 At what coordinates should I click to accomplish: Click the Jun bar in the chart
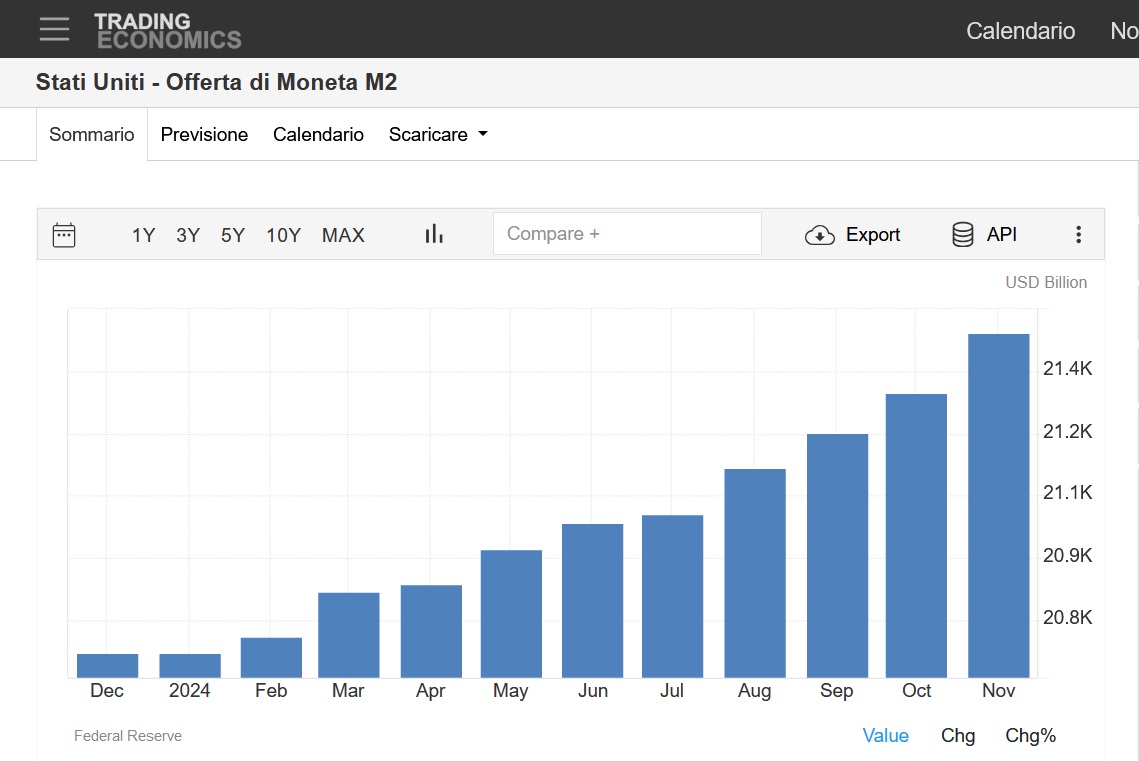593,601
